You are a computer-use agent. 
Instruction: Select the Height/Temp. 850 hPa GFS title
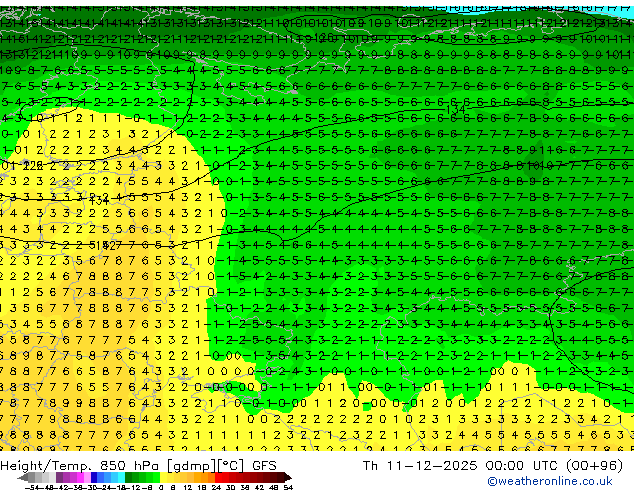click(x=138, y=466)
